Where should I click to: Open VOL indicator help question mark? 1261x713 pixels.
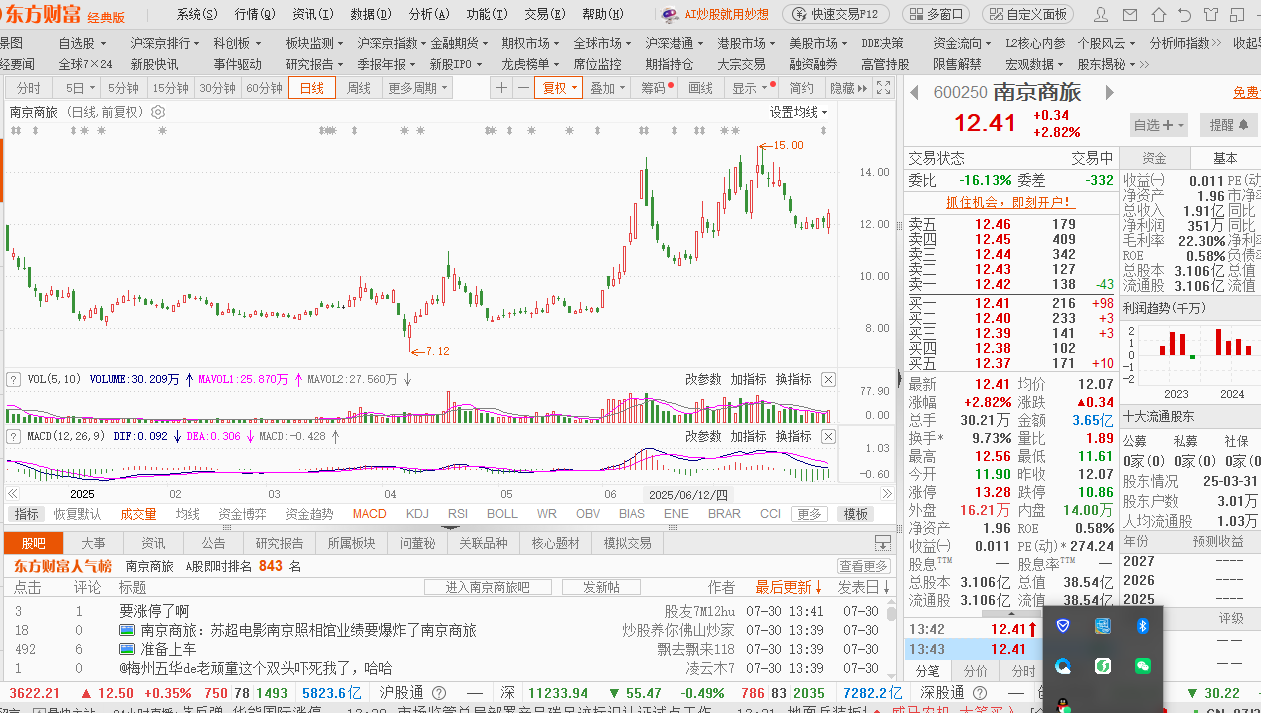13,379
